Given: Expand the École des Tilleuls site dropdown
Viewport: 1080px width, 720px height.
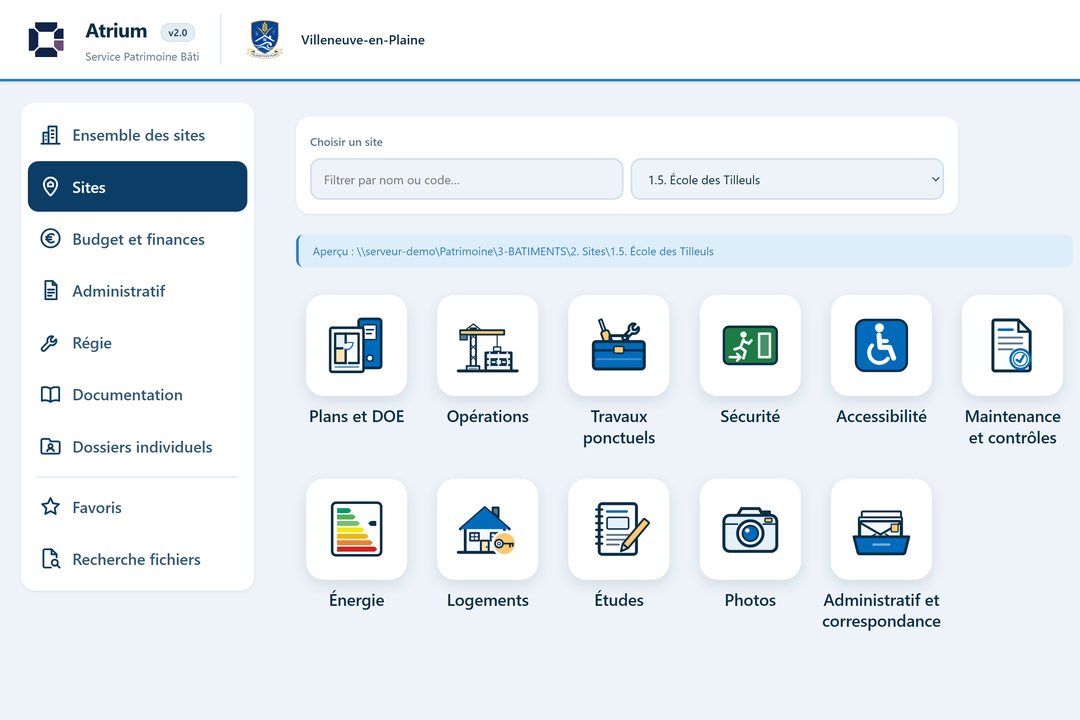Looking at the screenshot, I should [787, 179].
